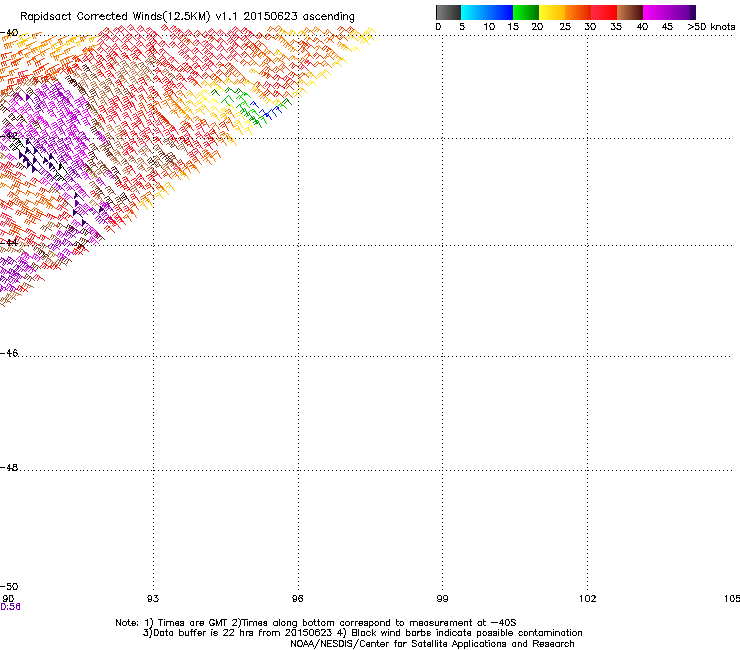Click the latitude label '-50'

9,586
